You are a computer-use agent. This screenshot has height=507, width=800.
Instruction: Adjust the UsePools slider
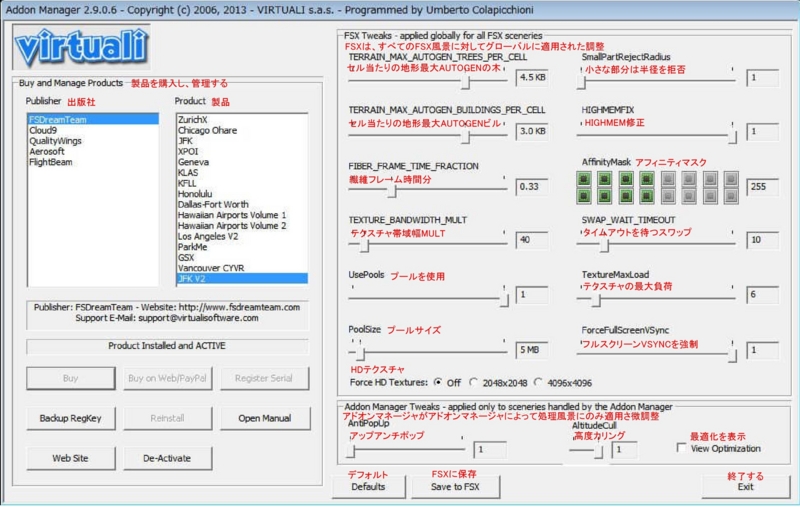[x=504, y=299]
